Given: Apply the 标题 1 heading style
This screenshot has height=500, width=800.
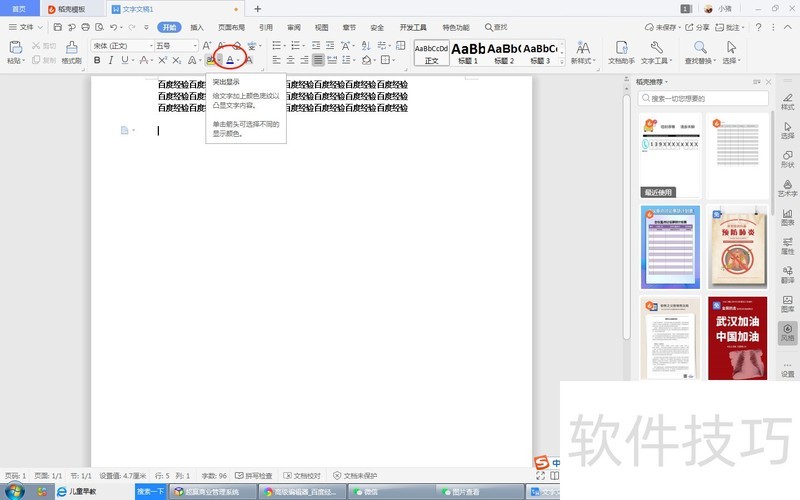Looking at the screenshot, I should coord(468,52).
